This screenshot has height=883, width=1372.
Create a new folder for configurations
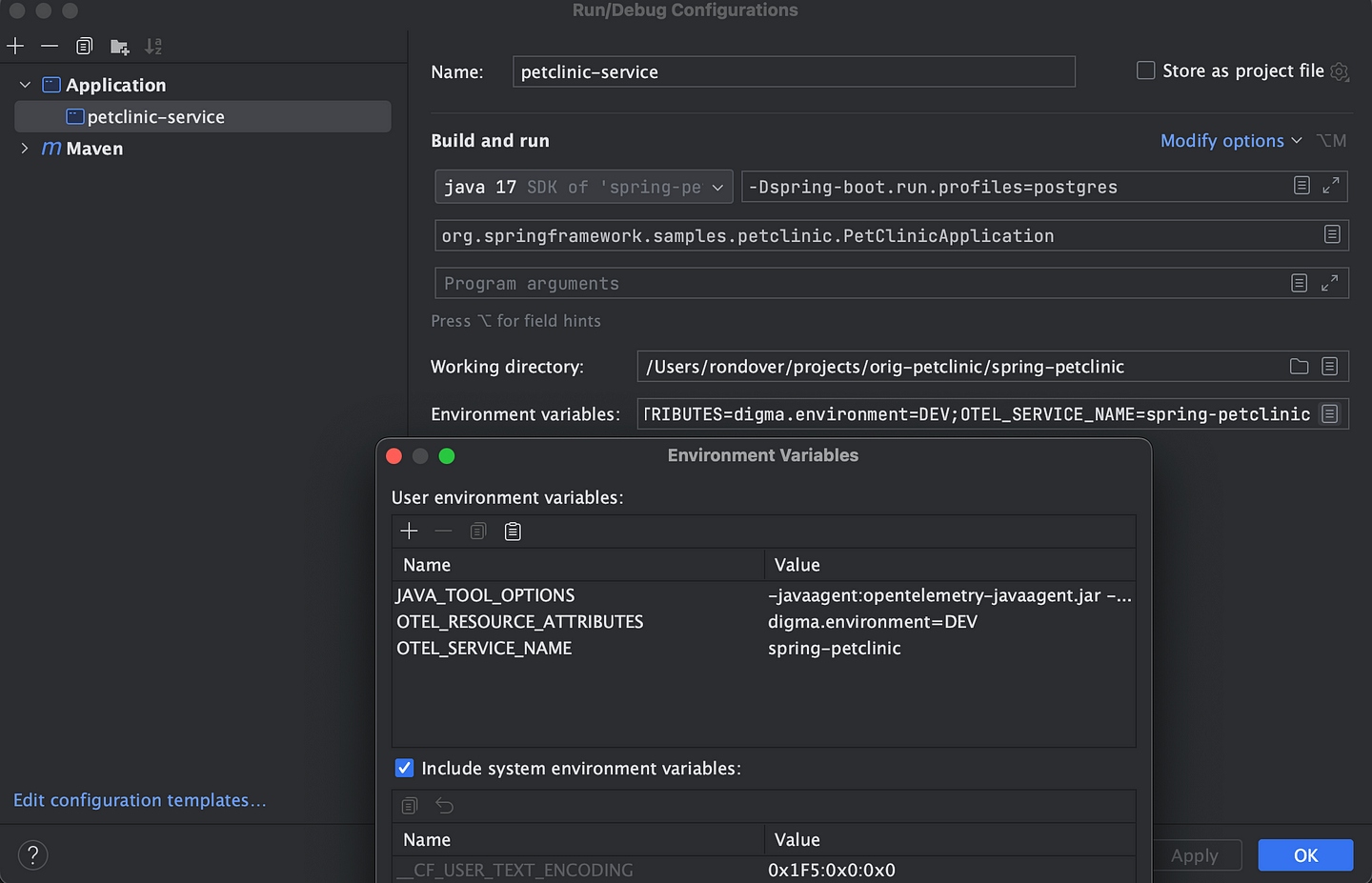click(x=118, y=45)
